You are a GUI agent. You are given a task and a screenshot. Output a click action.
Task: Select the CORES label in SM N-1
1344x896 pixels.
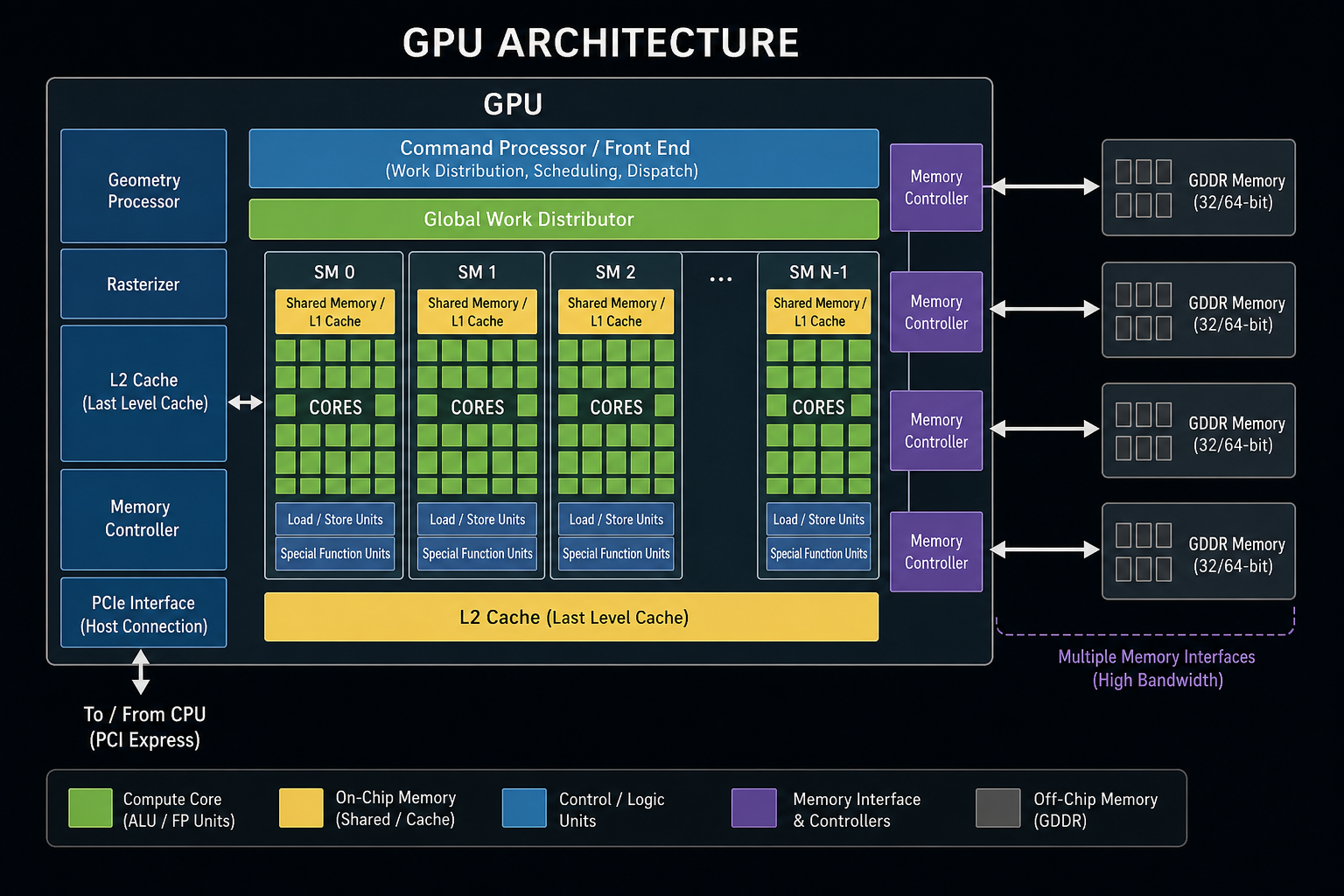click(x=818, y=408)
